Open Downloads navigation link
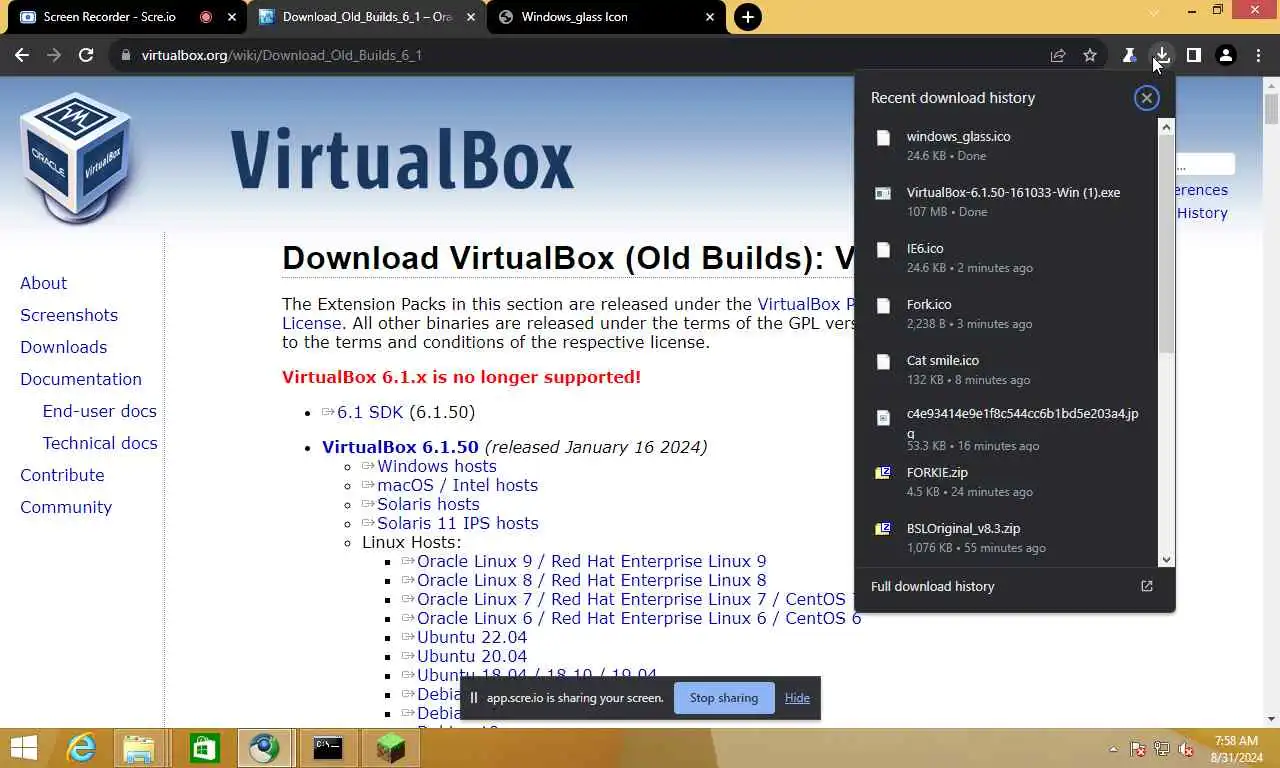Viewport: 1280px width, 768px height. pyautogui.click(x=63, y=347)
